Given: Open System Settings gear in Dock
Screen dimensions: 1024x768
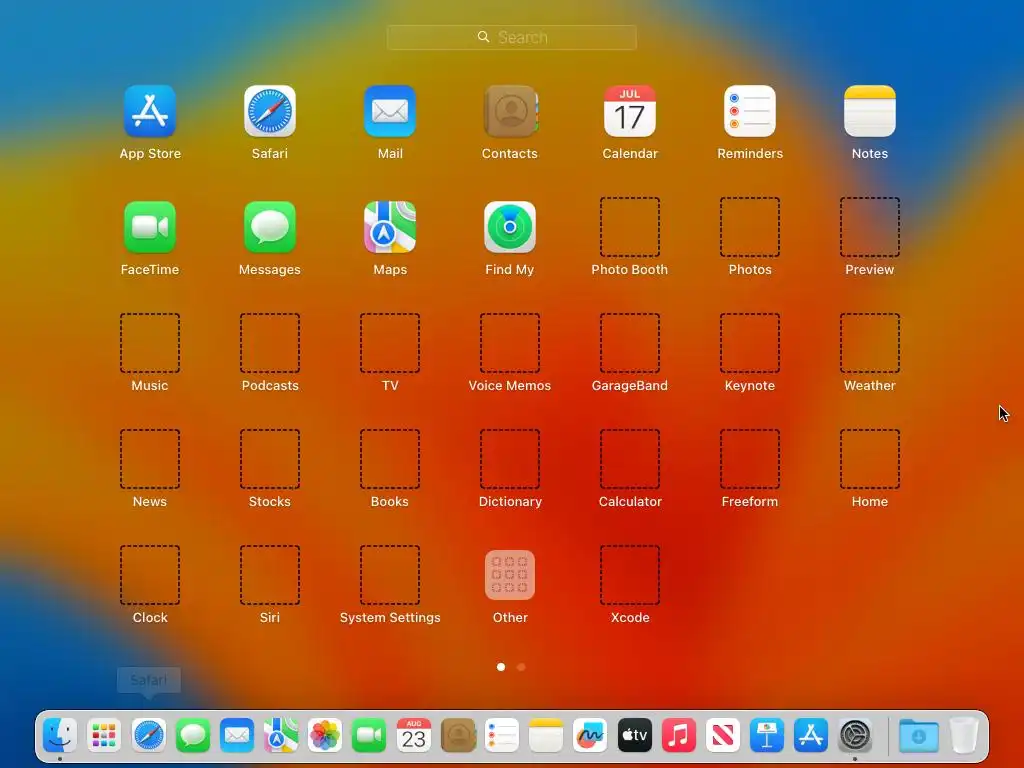Looking at the screenshot, I should click(x=855, y=735).
